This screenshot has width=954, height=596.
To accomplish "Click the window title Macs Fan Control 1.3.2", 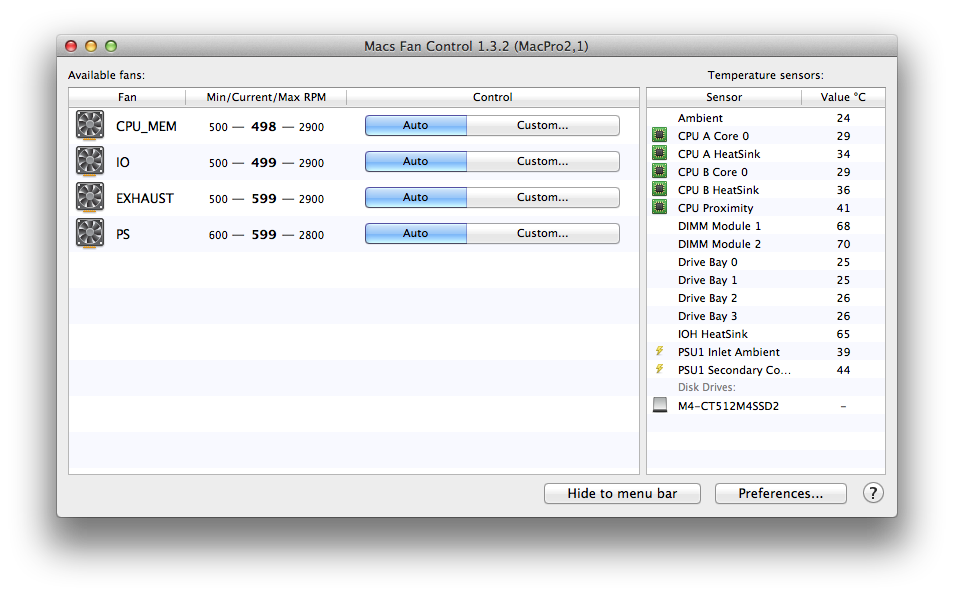I will [x=476, y=46].
